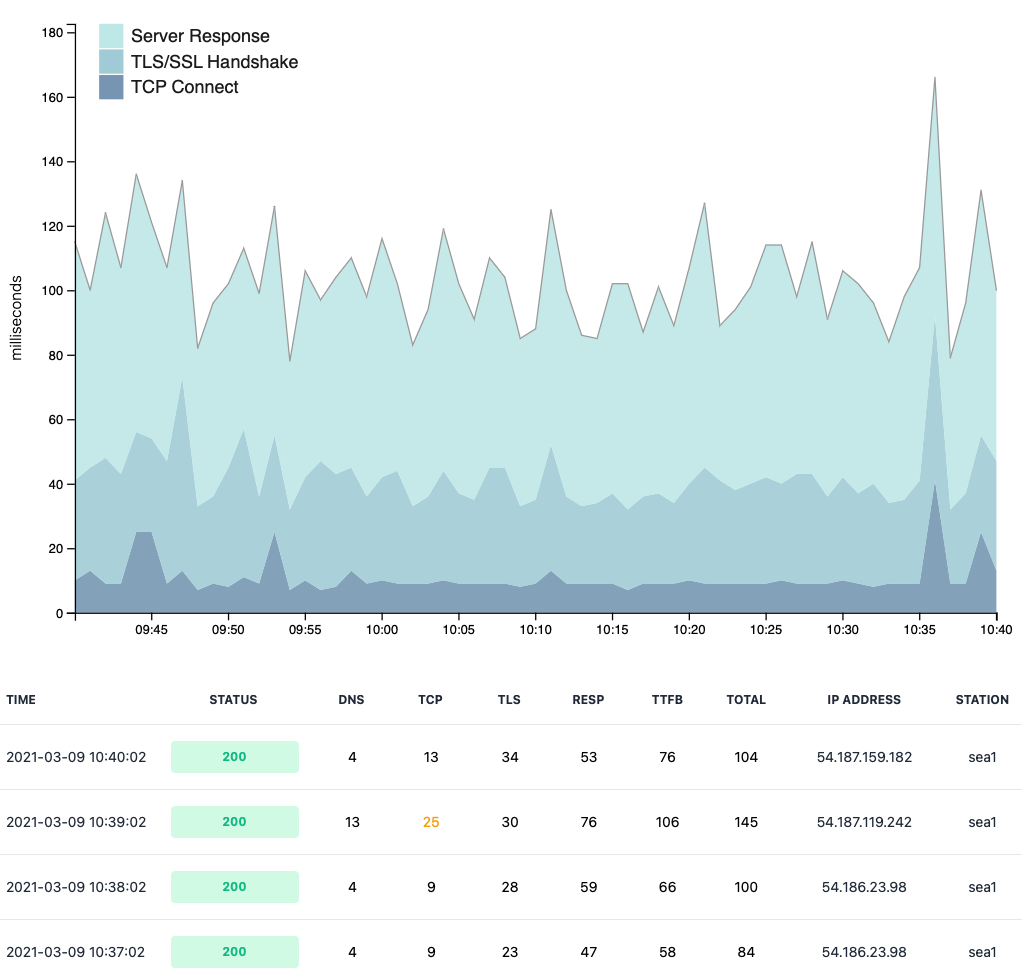The height and width of the screenshot is (978, 1022).
Task: Click the TCP Connect legend swatch
Action: pos(111,87)
